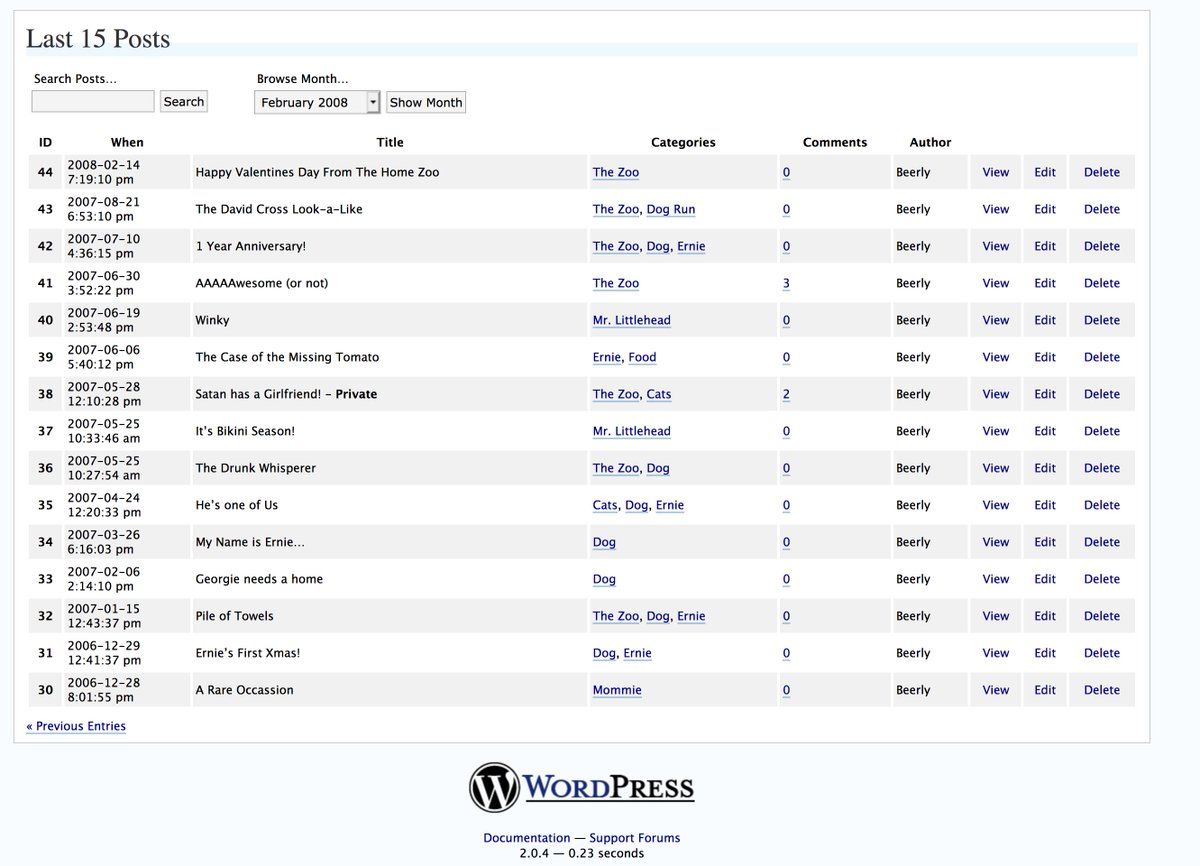Visit the Support Forums footer link
Image resolution: width=1200 pixels, height=866 pixels.
634,838
